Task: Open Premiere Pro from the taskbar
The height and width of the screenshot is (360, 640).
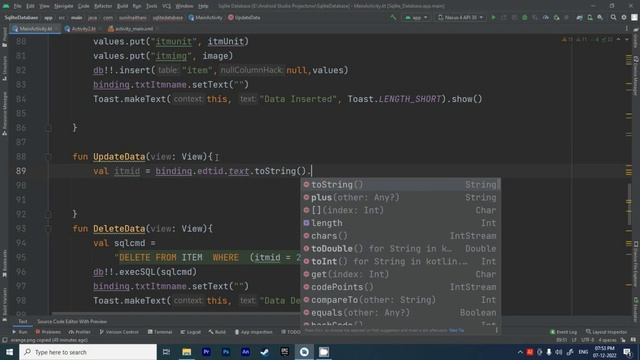Action: (206, 352)
